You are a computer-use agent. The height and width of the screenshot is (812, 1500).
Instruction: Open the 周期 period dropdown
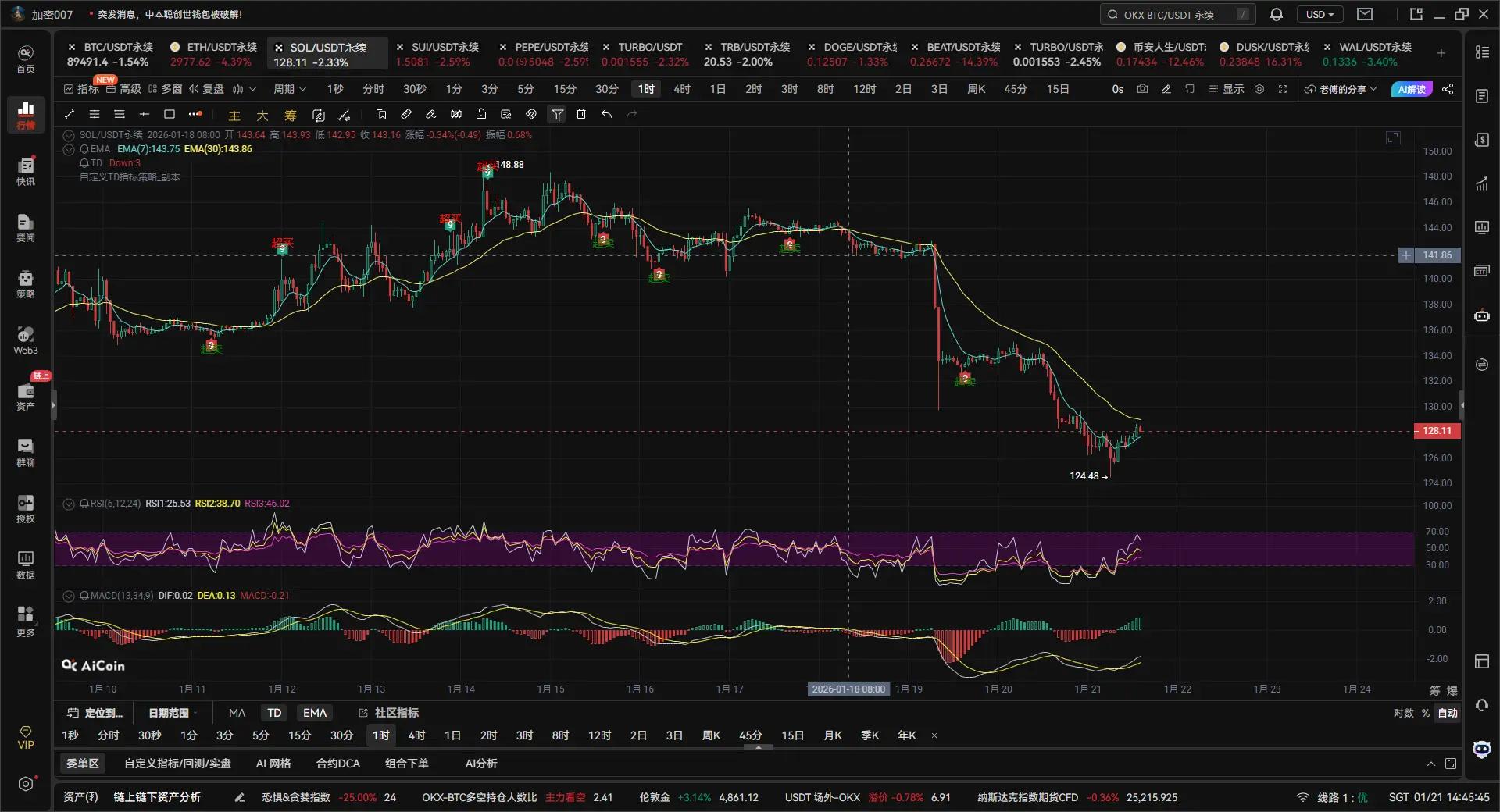290,89
